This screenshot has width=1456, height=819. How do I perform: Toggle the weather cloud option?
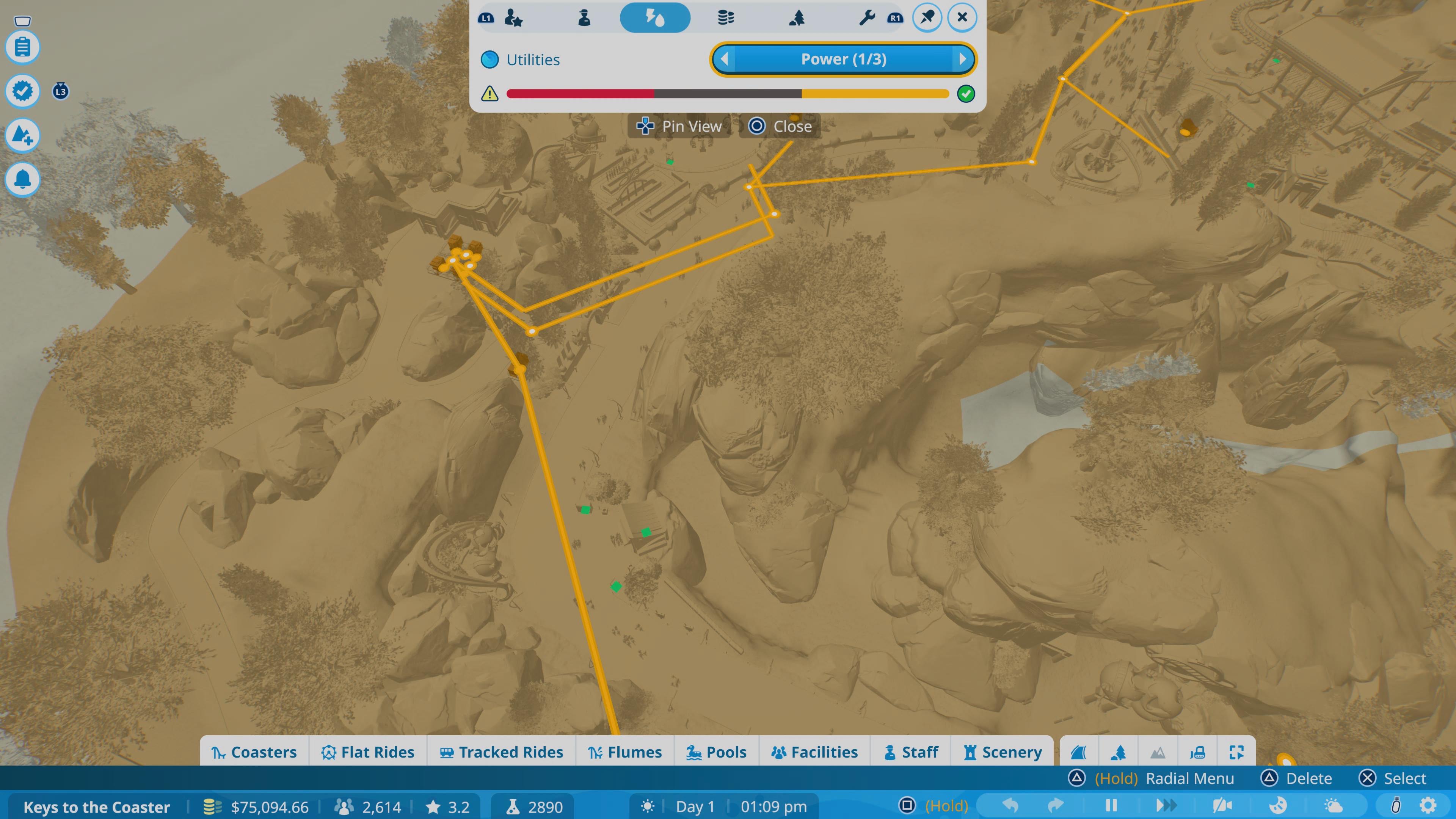(1333, 805)
